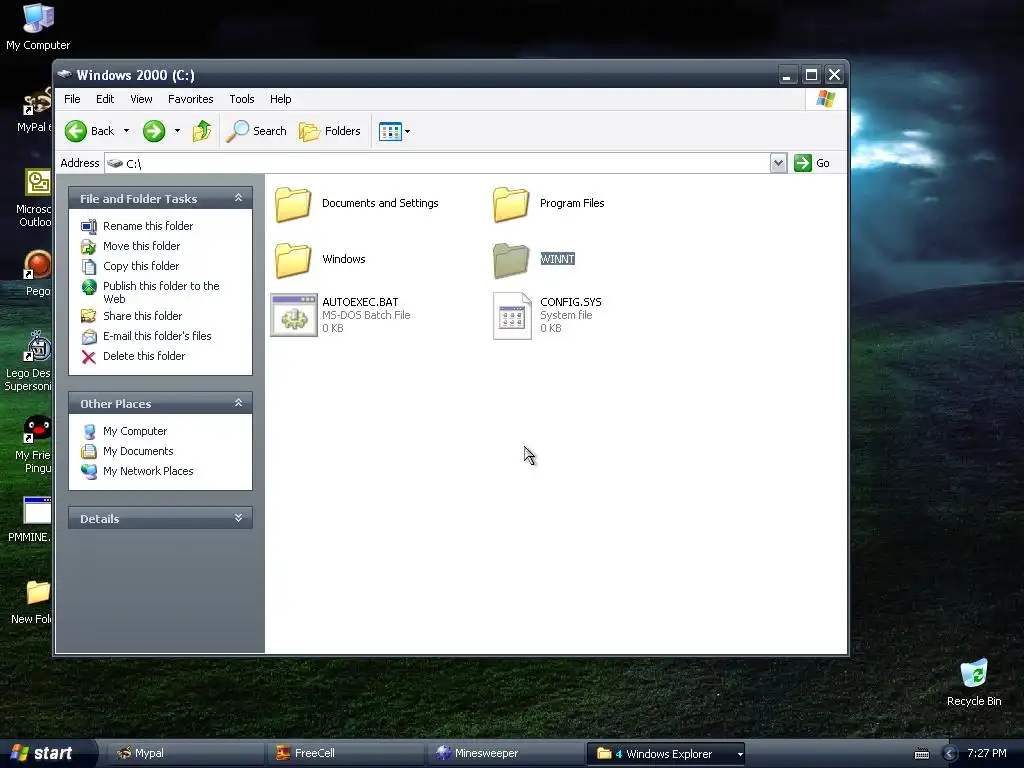Click Share this folder link
Image resolution: width=1024 pixels, height=768 pixels.
coord(142,316)
